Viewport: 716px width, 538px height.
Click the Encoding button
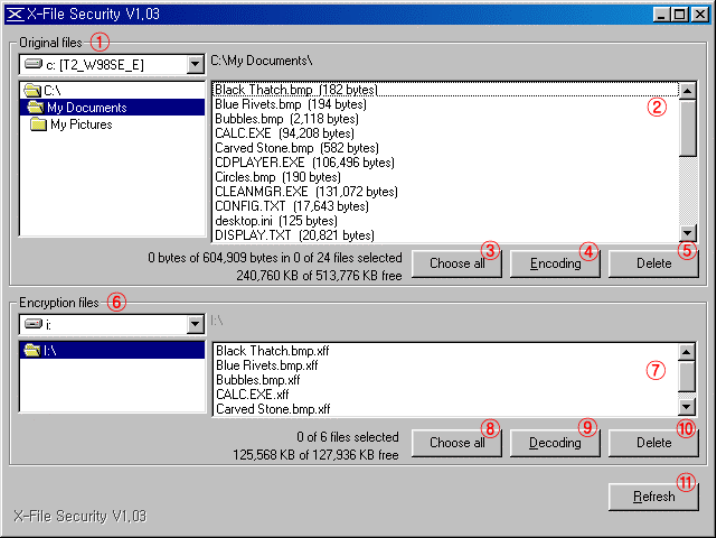pyautogui.click(x=555, y=264)
